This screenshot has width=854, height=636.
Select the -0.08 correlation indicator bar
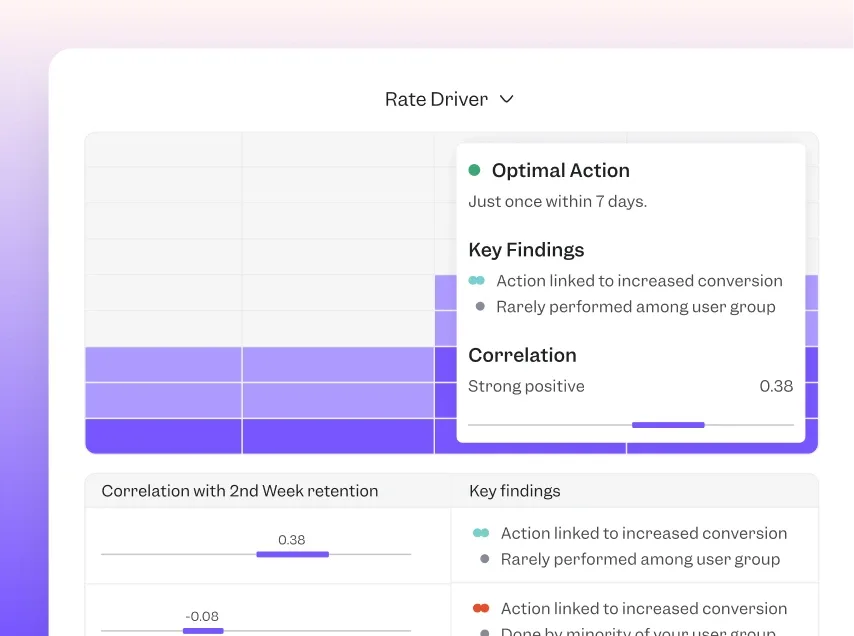point(203,631)
